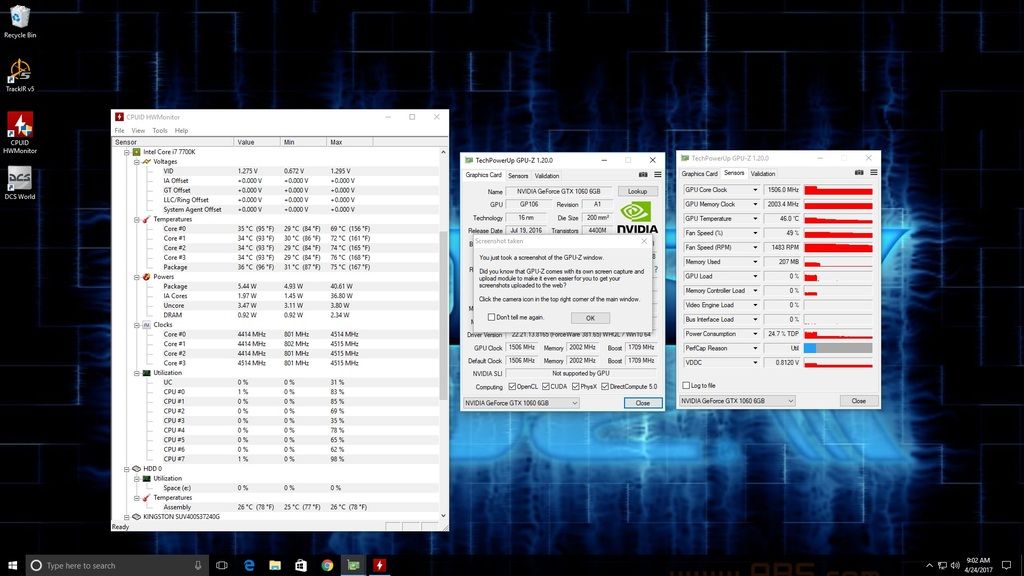Click the camera screenshot icon in GPU-Z
The width and height of the screenshot is (1024, 576).
point(643,175)
